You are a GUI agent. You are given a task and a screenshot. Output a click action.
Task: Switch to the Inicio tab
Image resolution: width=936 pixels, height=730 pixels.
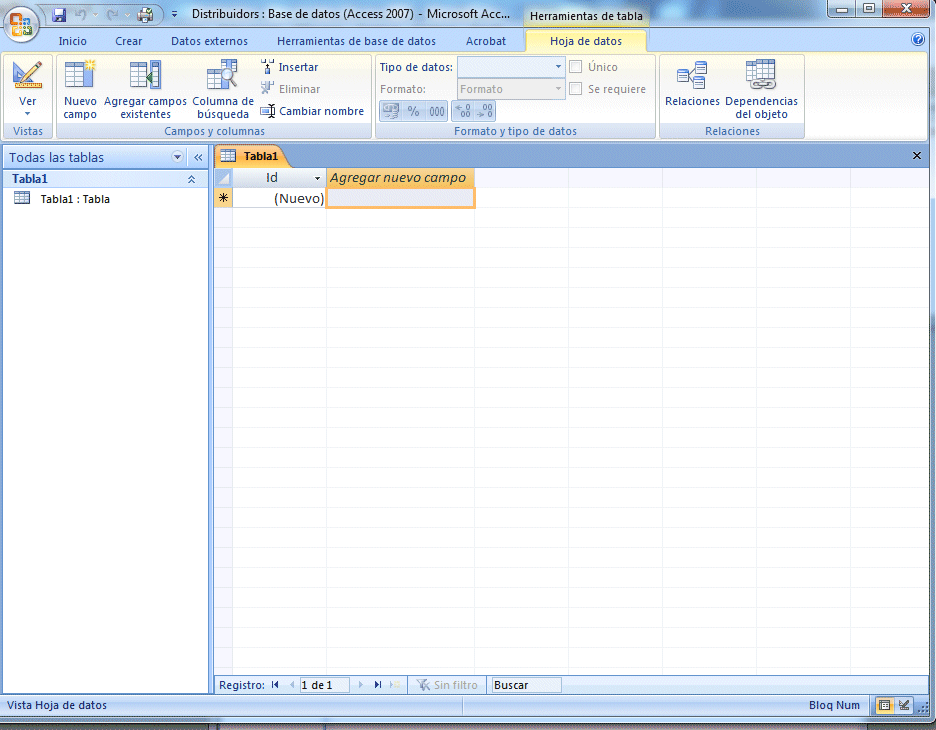[73, 41]
